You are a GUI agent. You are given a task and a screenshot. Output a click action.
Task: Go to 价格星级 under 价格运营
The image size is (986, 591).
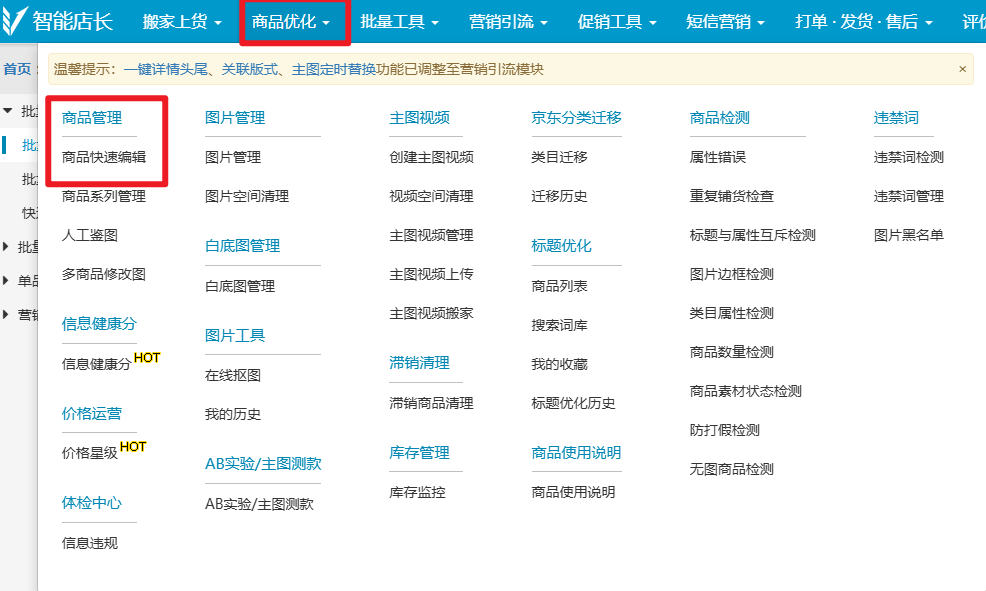click(x=90, y=453)
